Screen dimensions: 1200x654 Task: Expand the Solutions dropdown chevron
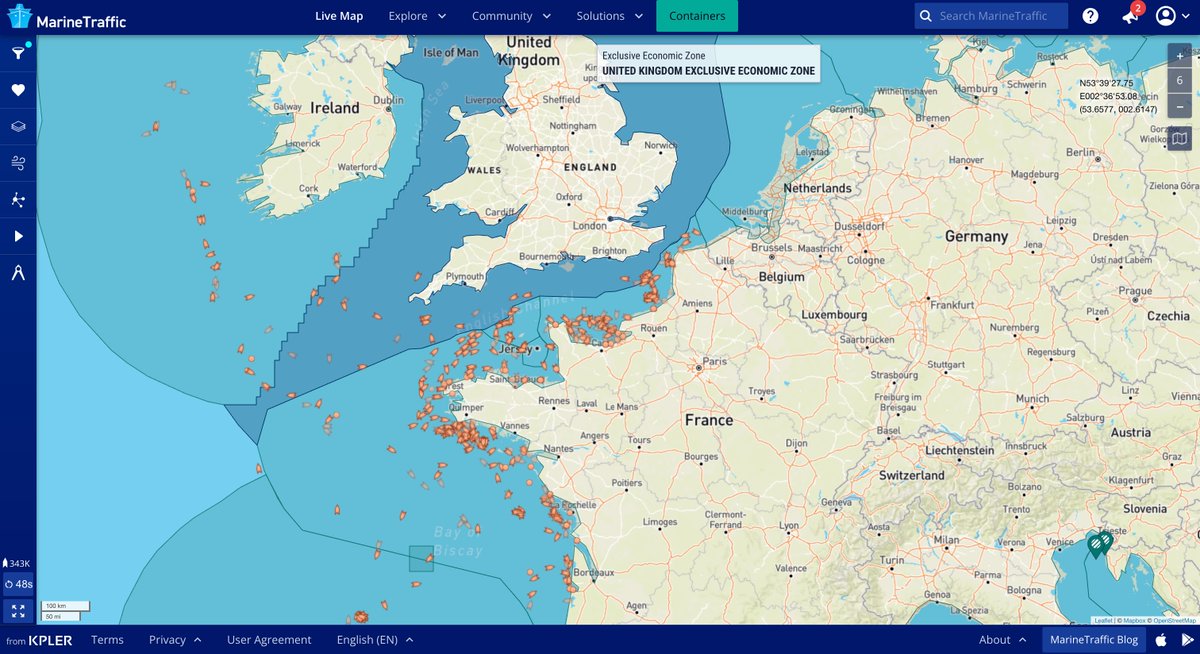(637, 16)
